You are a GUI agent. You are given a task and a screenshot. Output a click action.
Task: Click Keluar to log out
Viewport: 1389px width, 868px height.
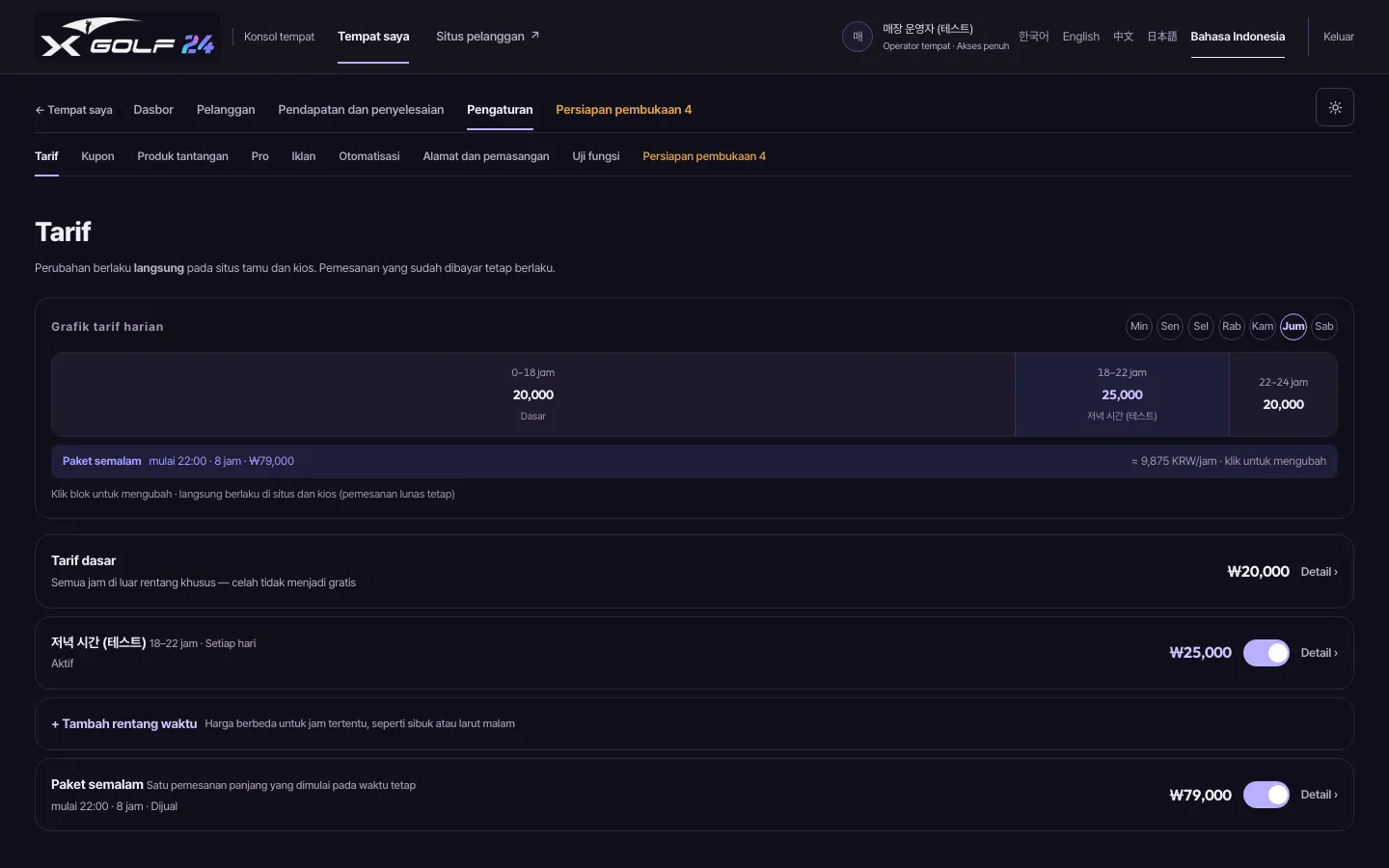coord(1339,37)
